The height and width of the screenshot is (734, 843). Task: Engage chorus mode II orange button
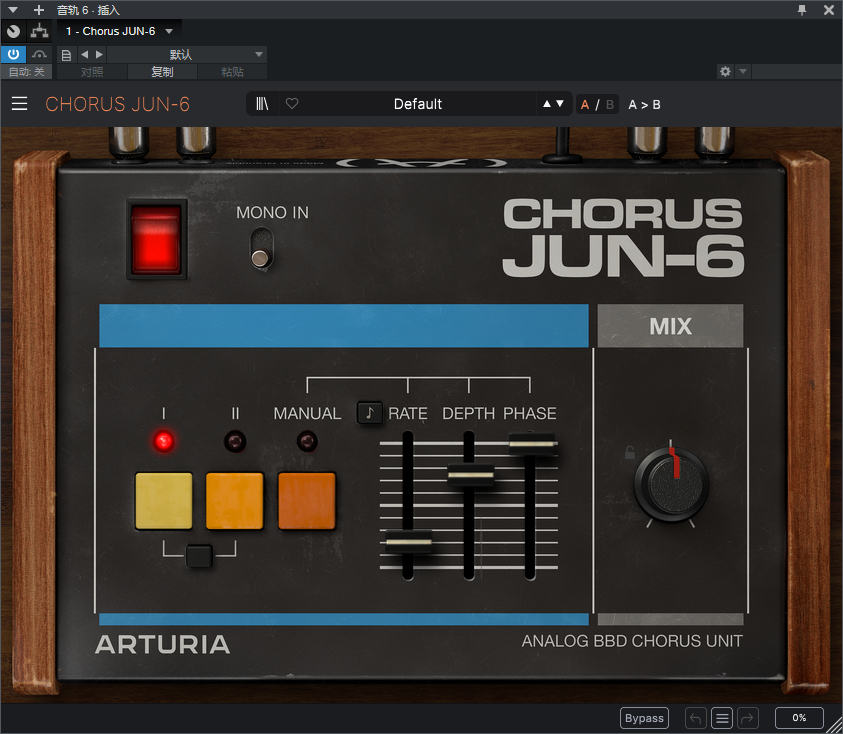coord(235,501)
